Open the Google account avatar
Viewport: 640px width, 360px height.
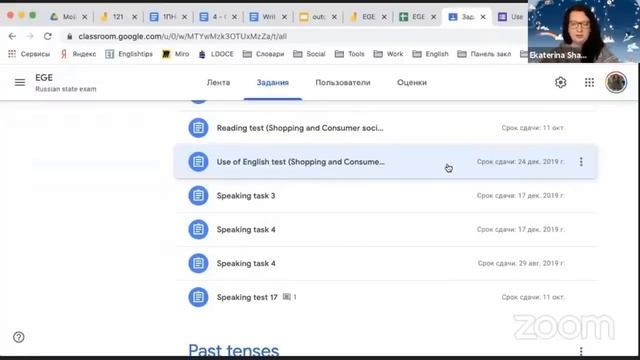616,82
